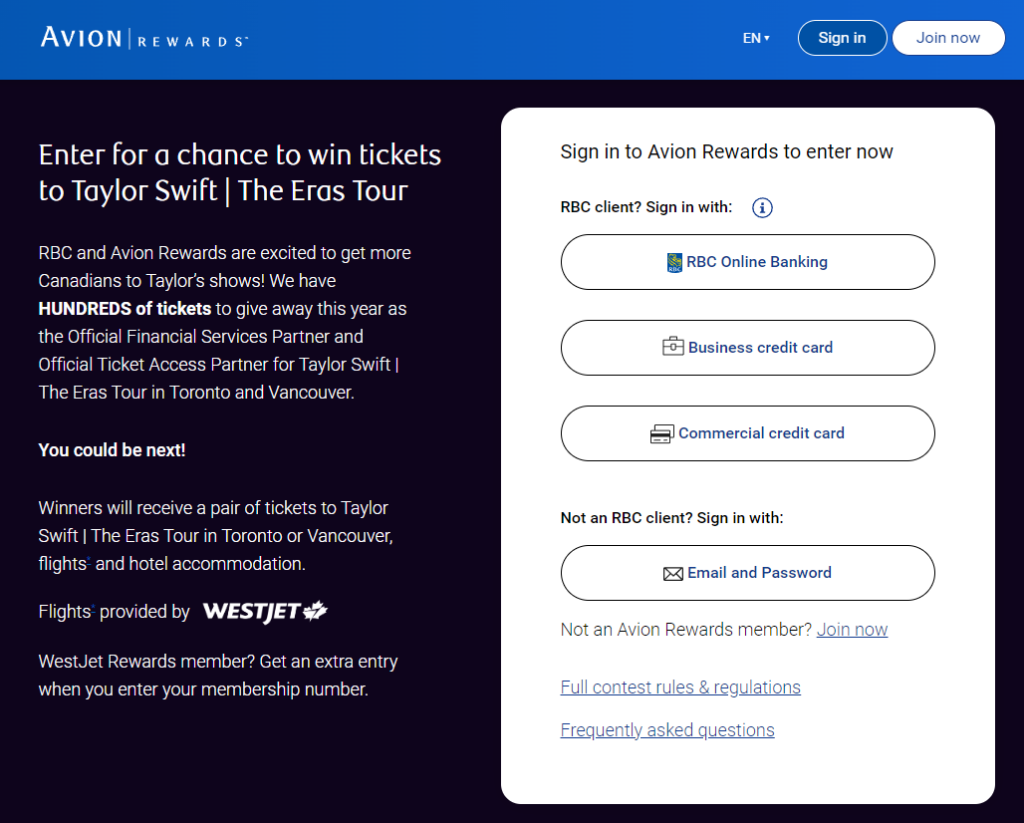Click the Join now link for non-members

click(852, 629)
